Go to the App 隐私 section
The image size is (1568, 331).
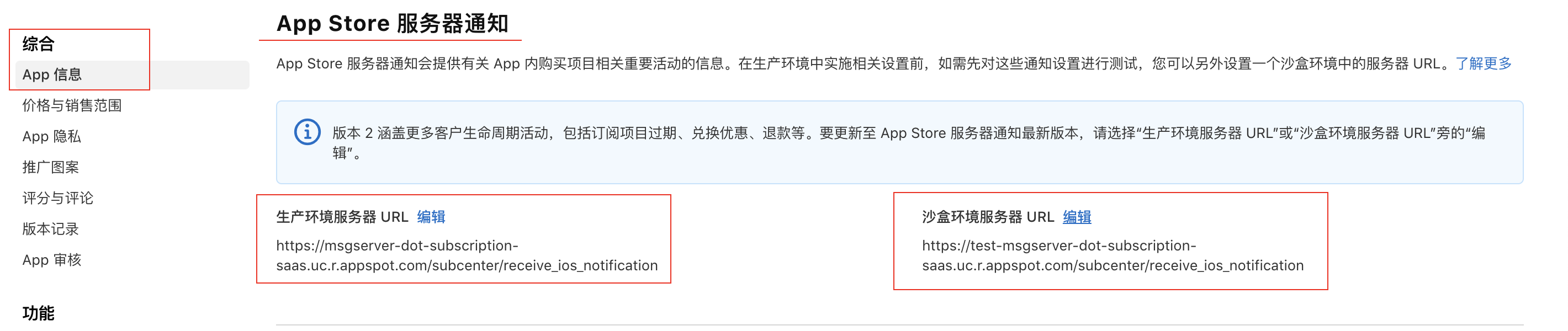point(52,136)
